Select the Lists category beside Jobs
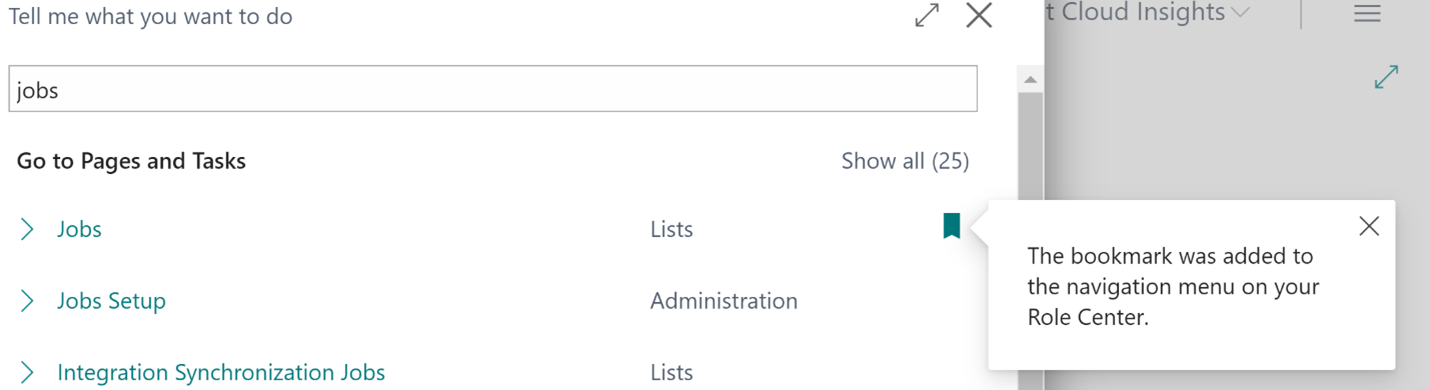 tap(671, 229)
